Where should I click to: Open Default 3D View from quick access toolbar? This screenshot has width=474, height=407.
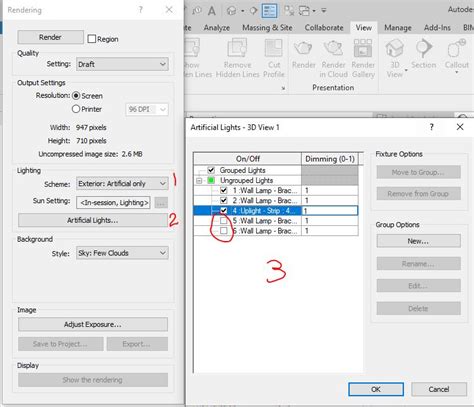231,11
